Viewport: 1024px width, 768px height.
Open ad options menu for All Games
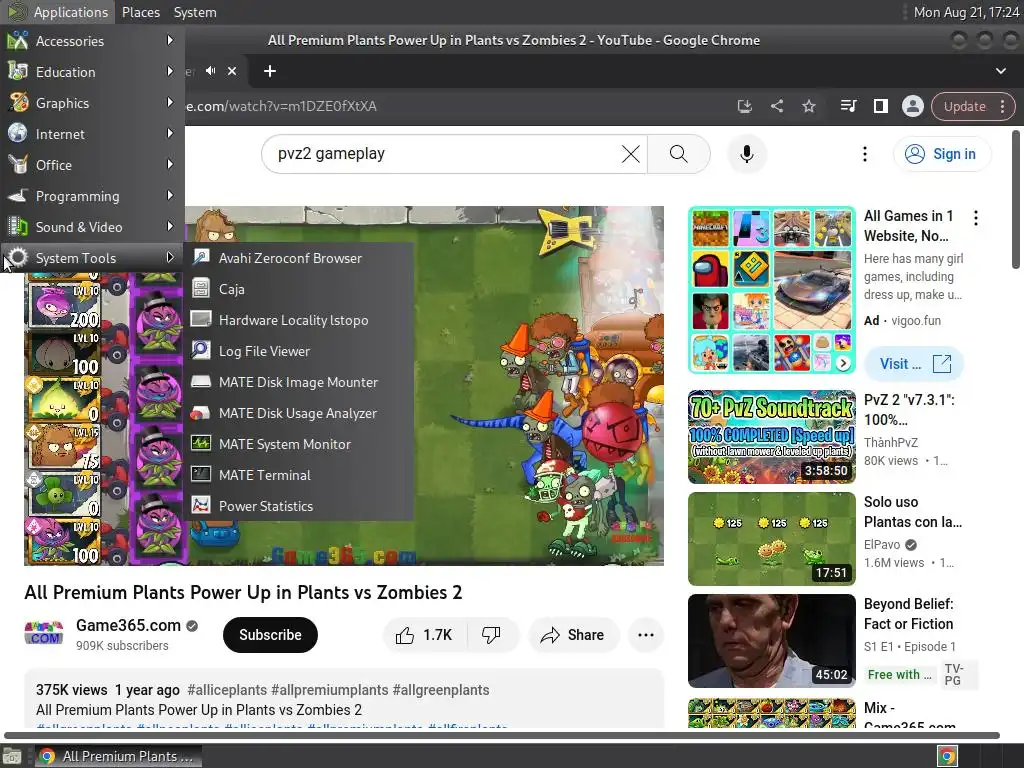coord(976,218)
